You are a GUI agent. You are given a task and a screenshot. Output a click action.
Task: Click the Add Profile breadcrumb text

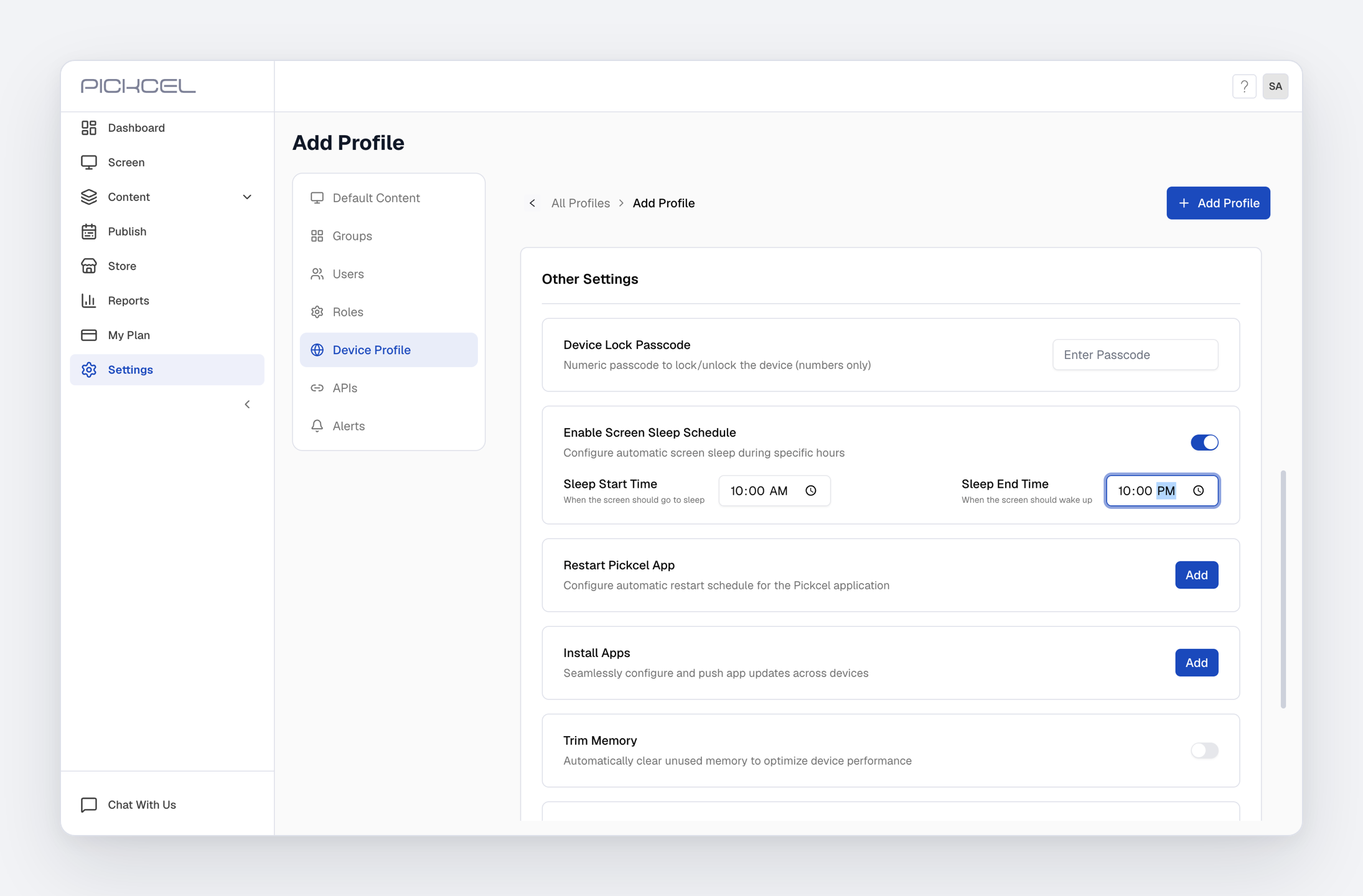click(x=663, y=203)
